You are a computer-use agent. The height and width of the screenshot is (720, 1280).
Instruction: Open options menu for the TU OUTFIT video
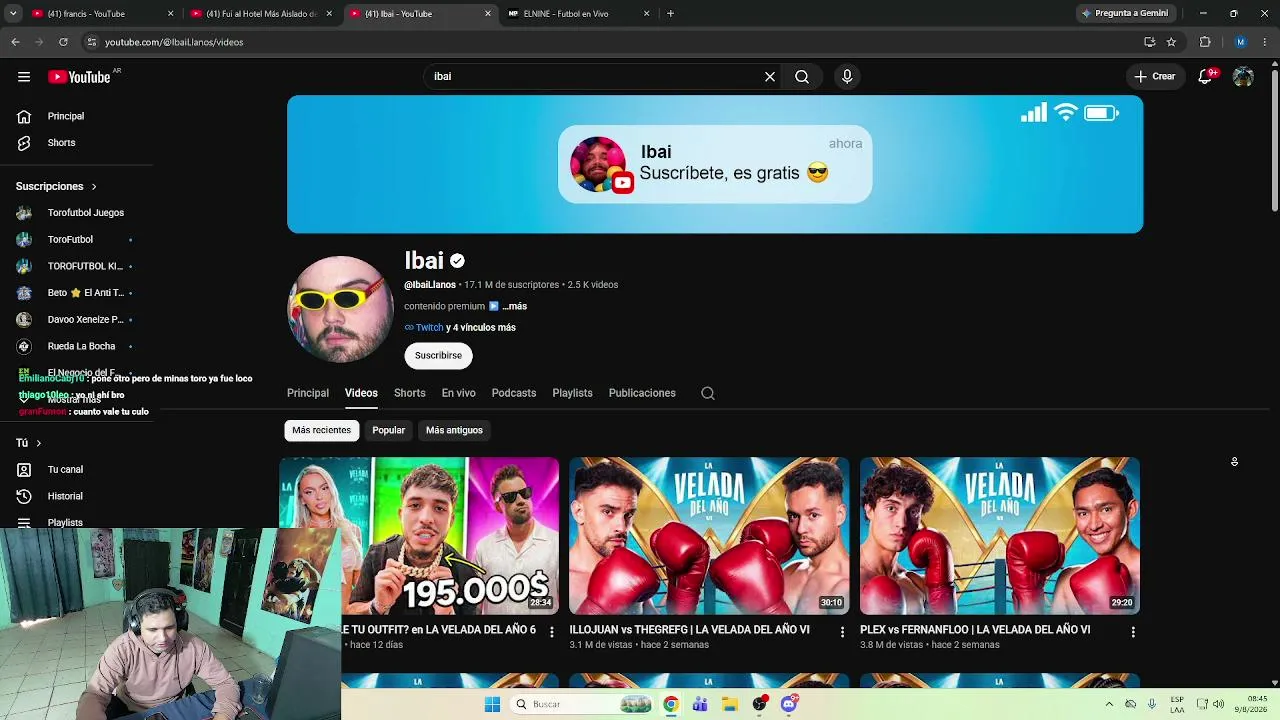click(551, 632)
